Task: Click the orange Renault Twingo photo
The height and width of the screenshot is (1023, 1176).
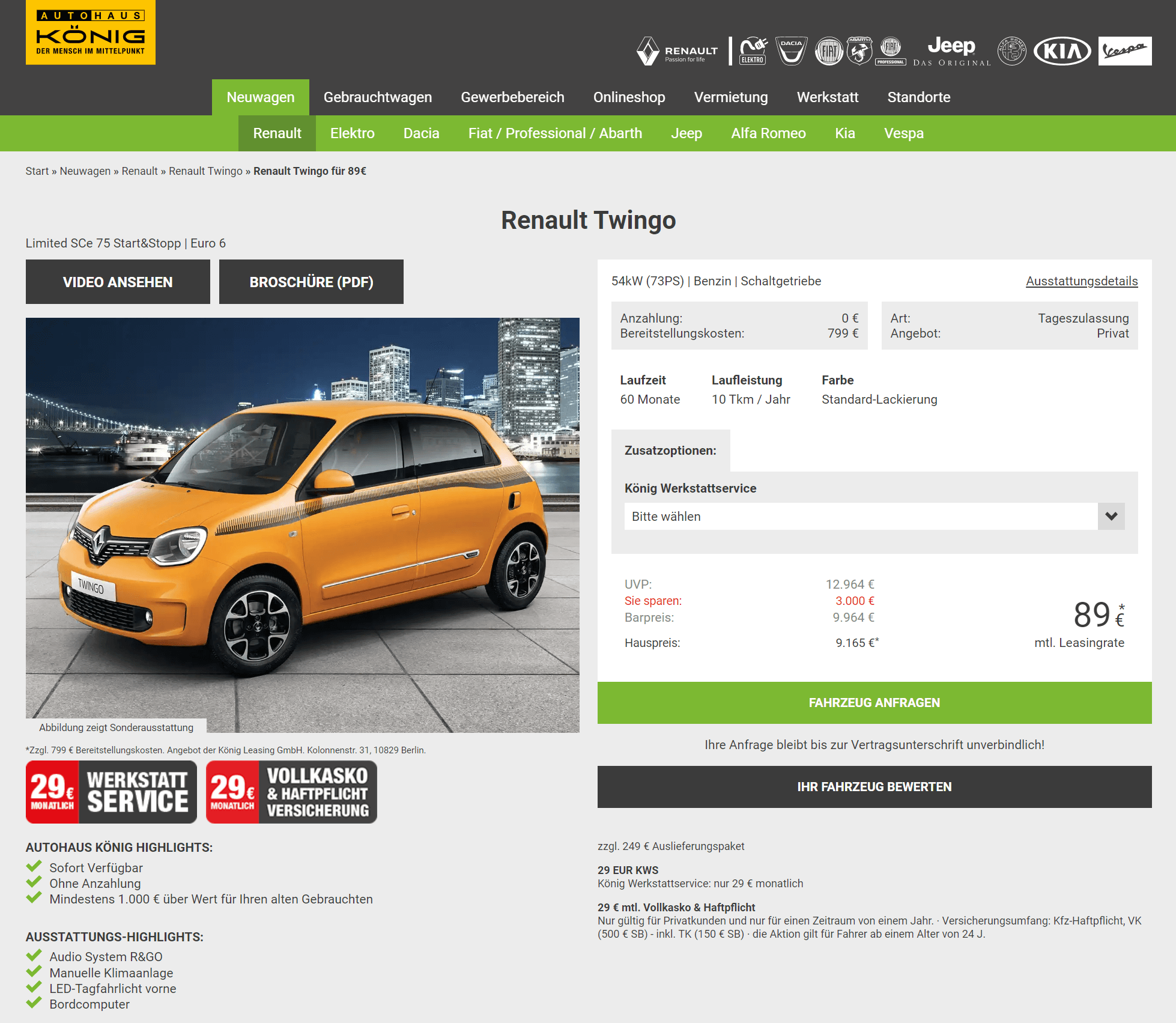Action: click(303, 525)
